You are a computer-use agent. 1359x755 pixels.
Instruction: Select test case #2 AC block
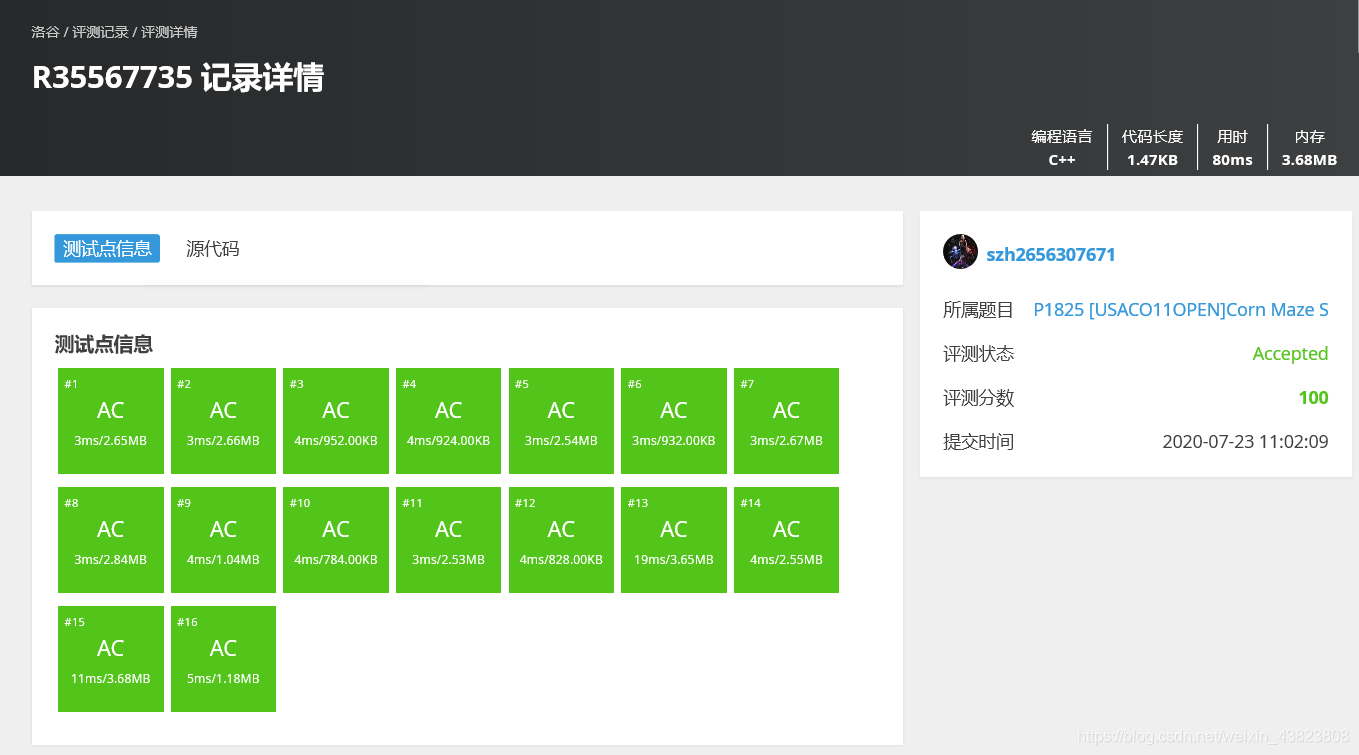[223, 421]
